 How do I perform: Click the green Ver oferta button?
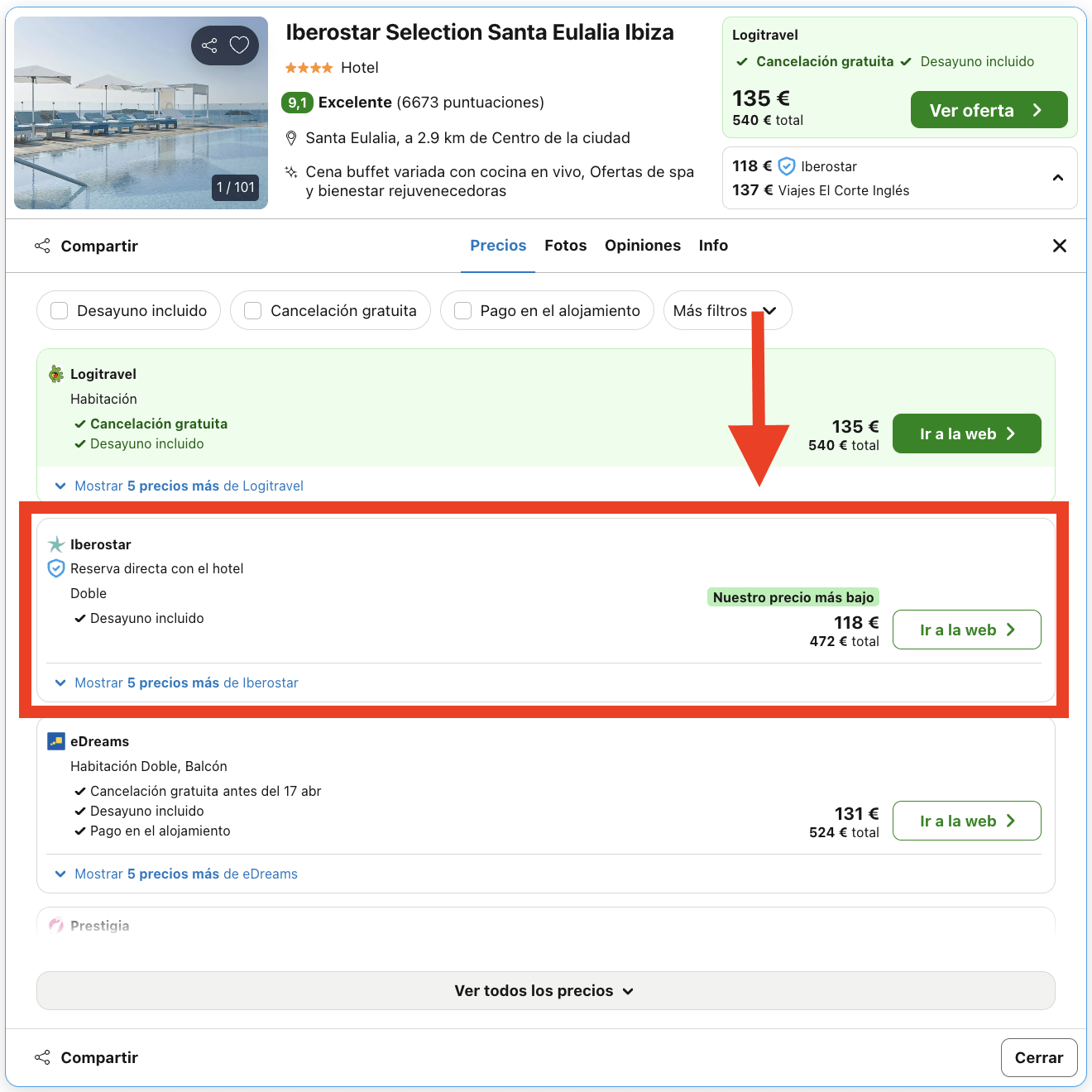tap(988, 110)
